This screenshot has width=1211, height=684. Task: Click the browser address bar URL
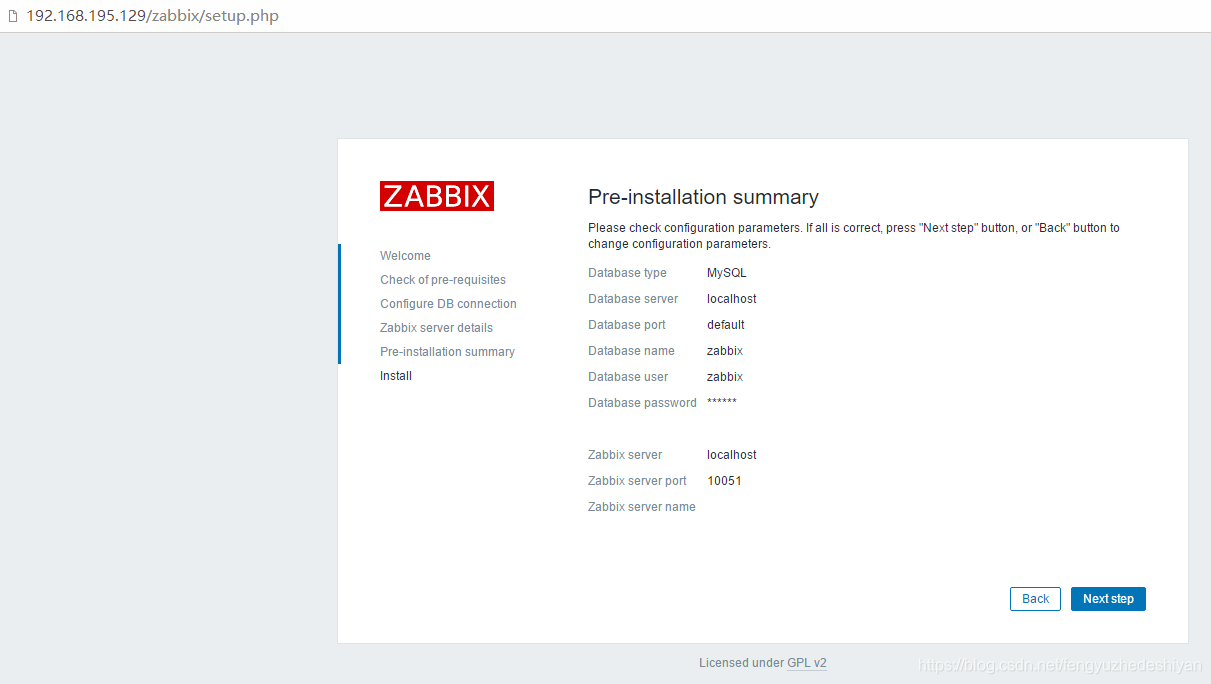[x=152, y=15]
